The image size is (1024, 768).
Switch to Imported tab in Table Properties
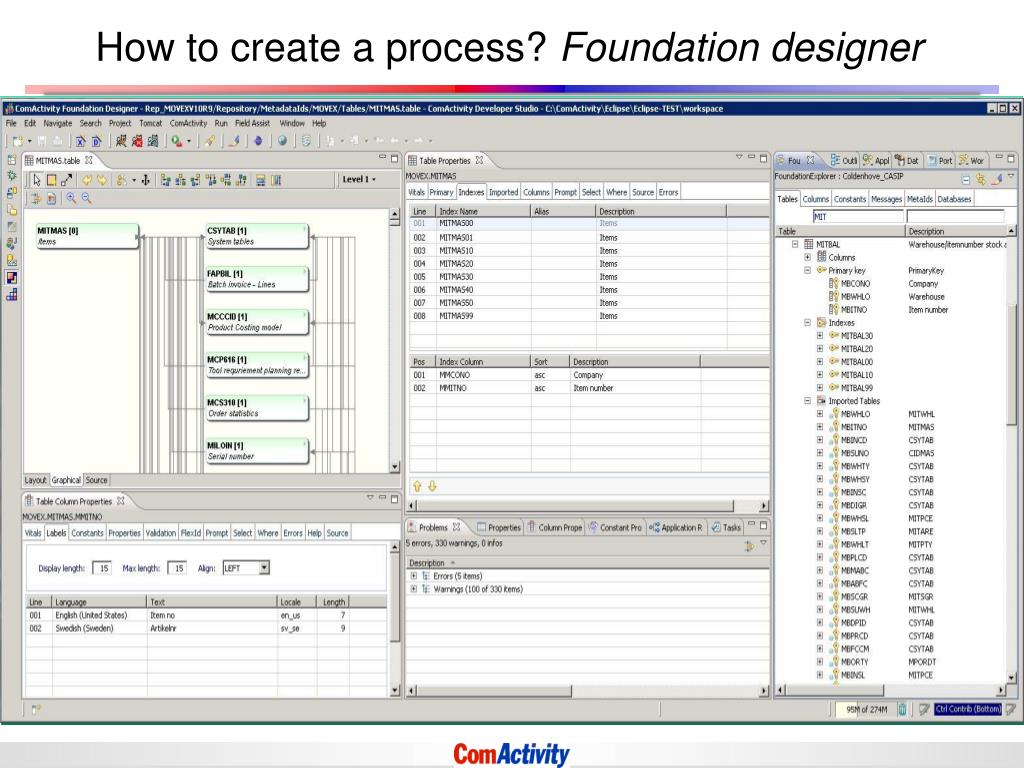(504, 193)
